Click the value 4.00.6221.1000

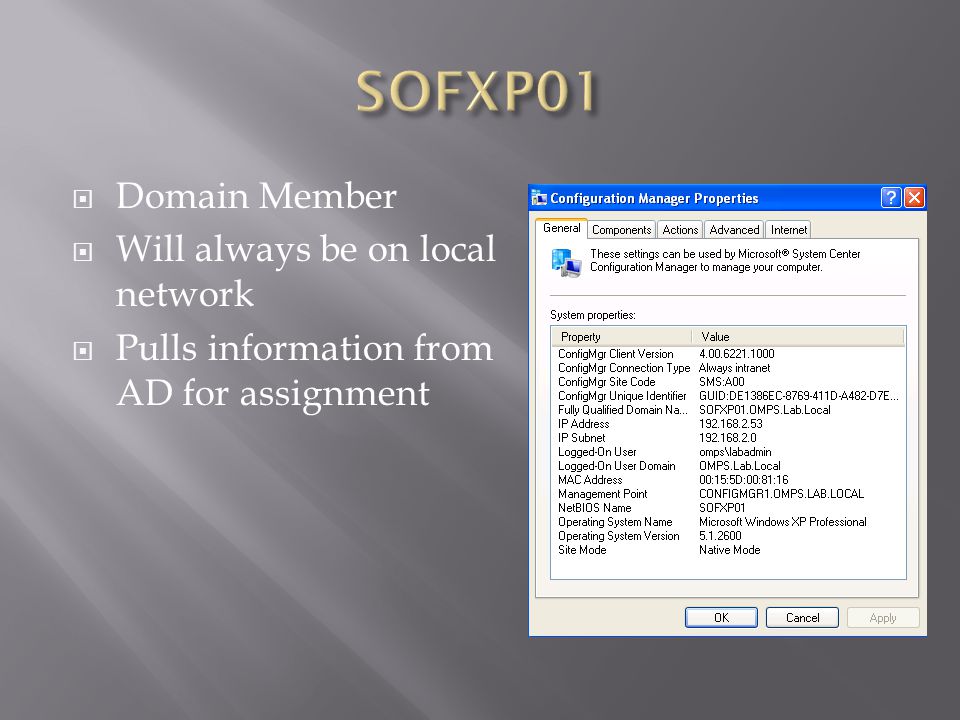pyautogui.click(x=737, y=354)
